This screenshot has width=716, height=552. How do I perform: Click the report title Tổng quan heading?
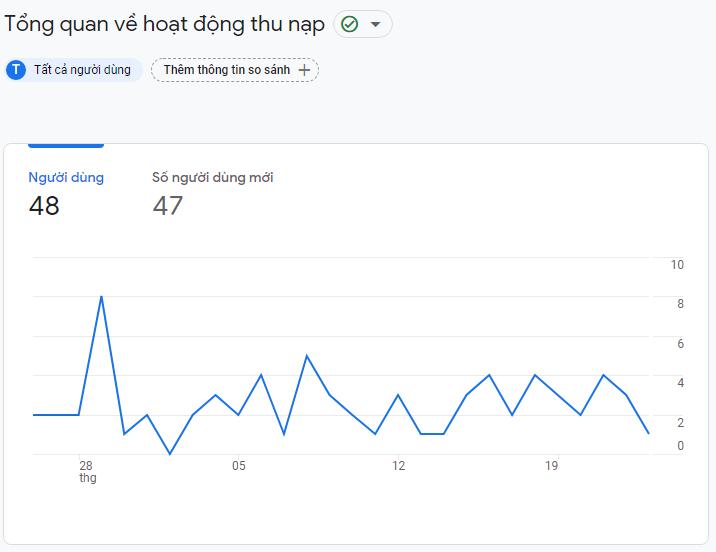click(x=164, y=24)
